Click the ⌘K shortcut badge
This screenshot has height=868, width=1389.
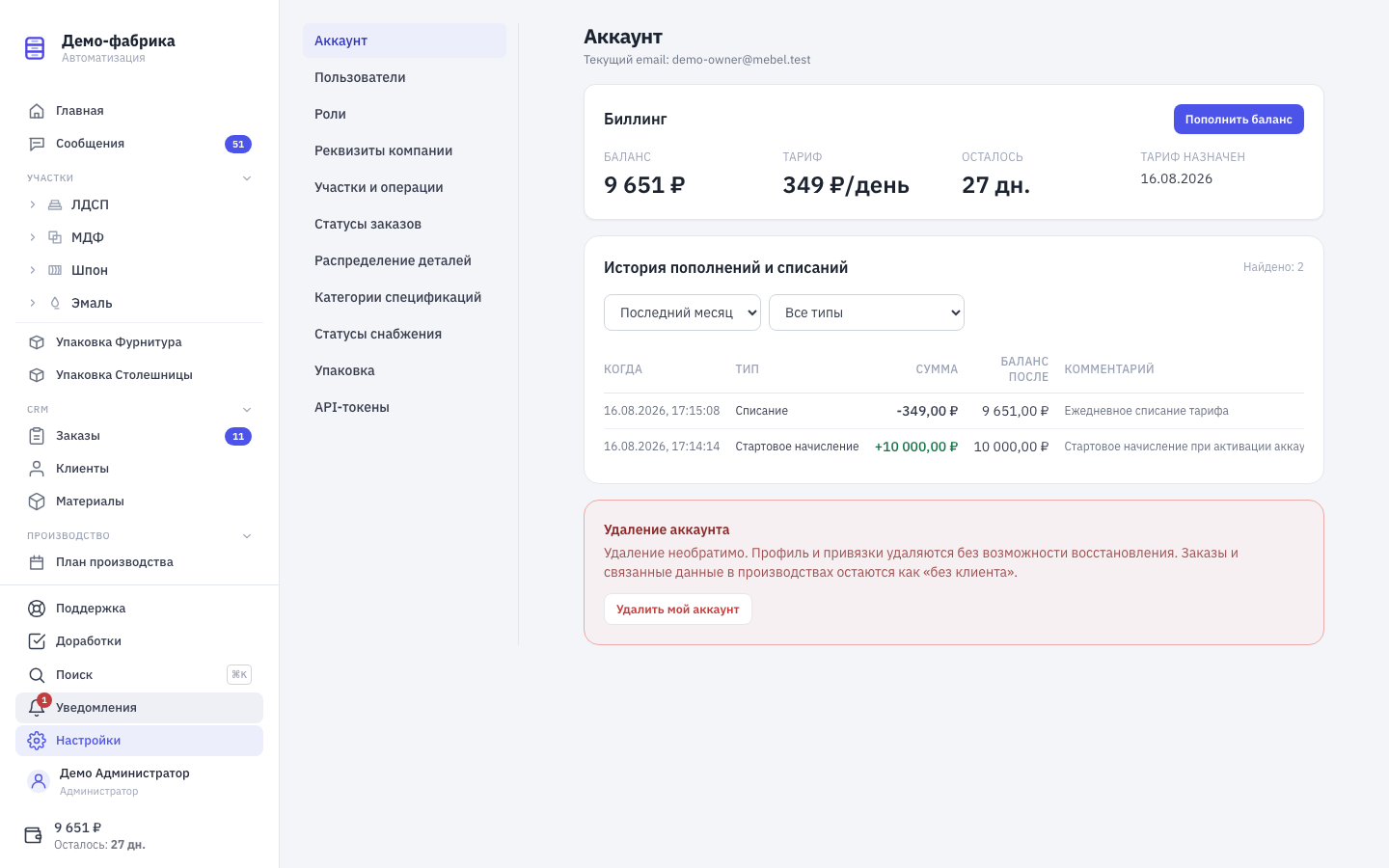point(239,675)
